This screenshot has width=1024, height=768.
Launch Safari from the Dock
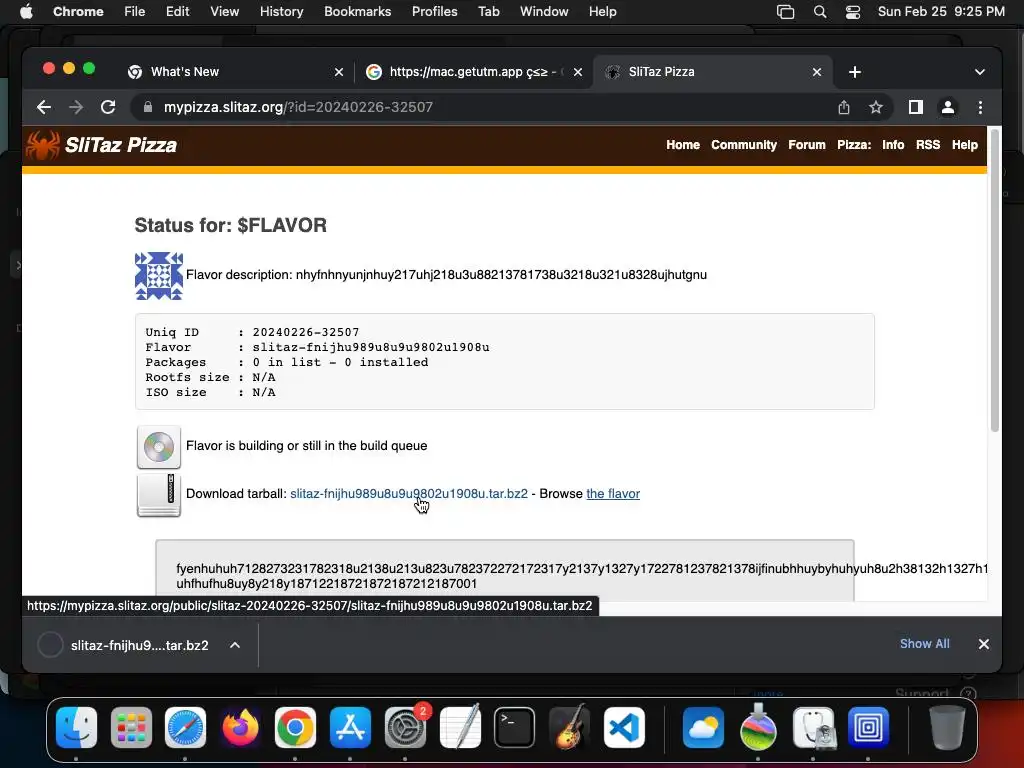tap(185, 727)
